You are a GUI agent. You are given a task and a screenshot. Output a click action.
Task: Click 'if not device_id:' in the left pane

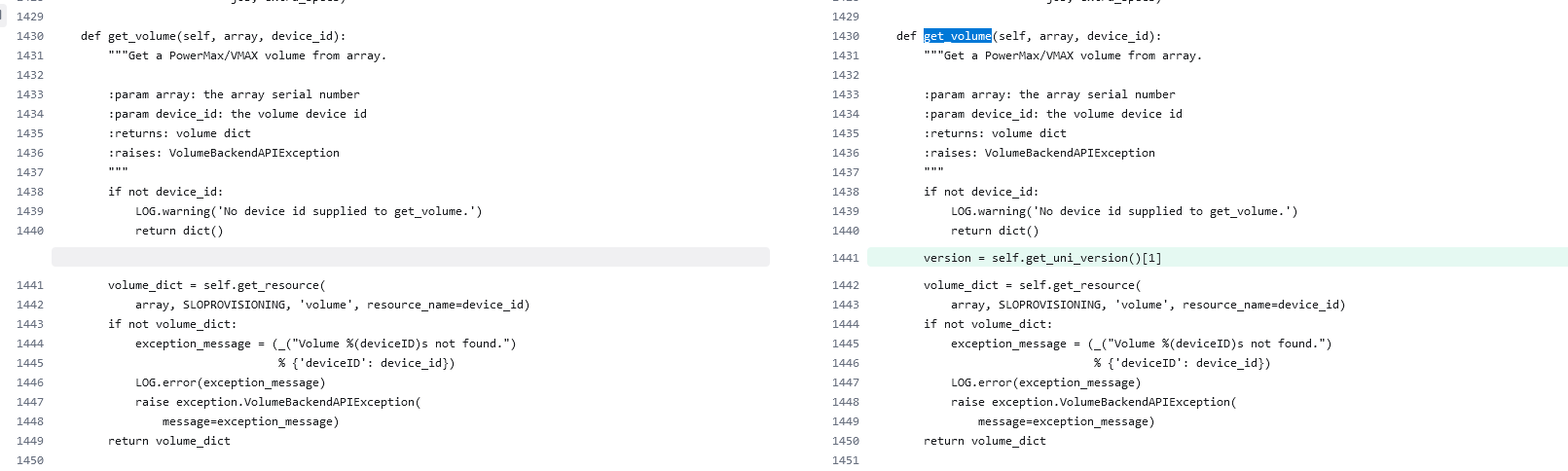pos(165,192)
